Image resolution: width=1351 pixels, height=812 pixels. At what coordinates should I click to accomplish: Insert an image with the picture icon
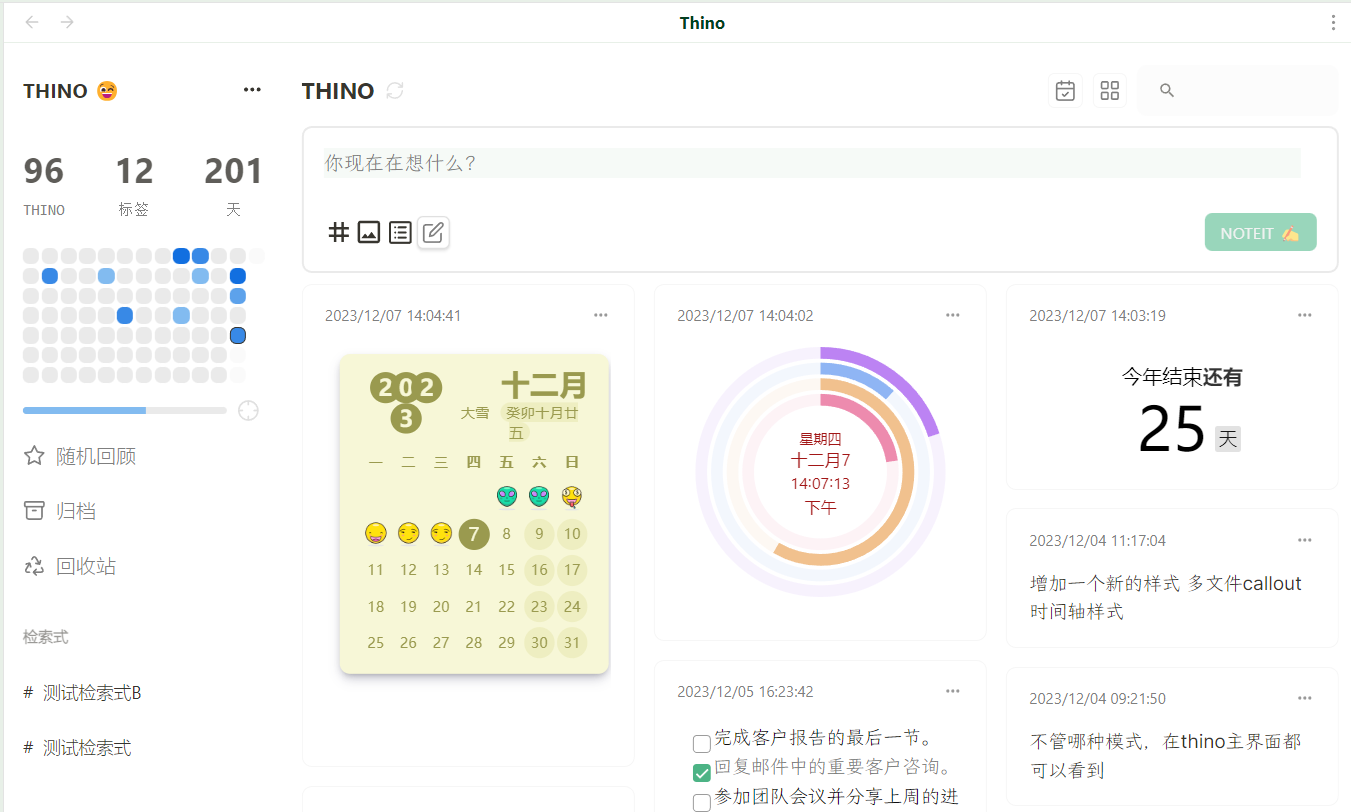tap(369, 233)
